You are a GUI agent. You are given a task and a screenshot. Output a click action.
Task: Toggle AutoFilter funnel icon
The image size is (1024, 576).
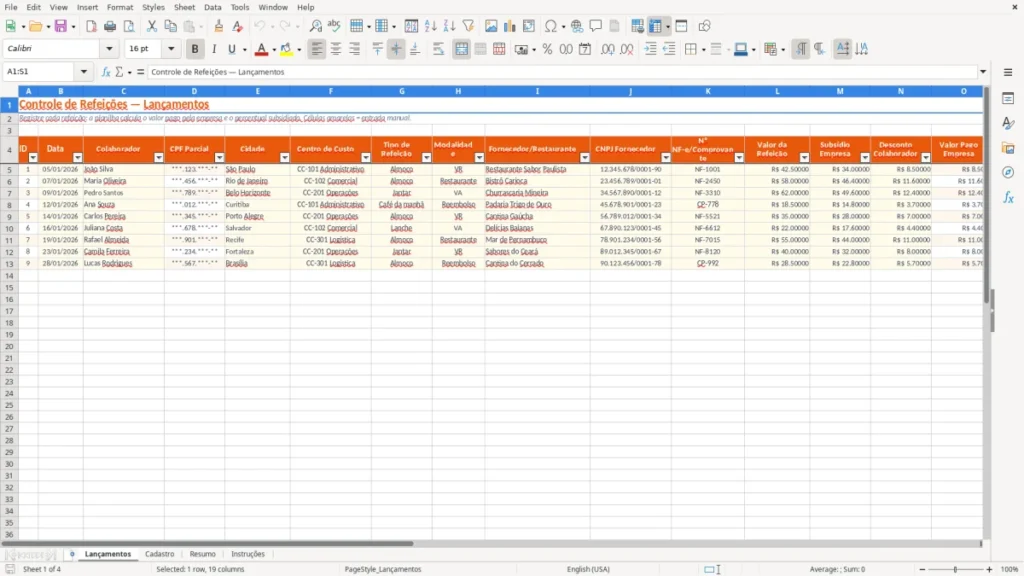pos(468,26)
